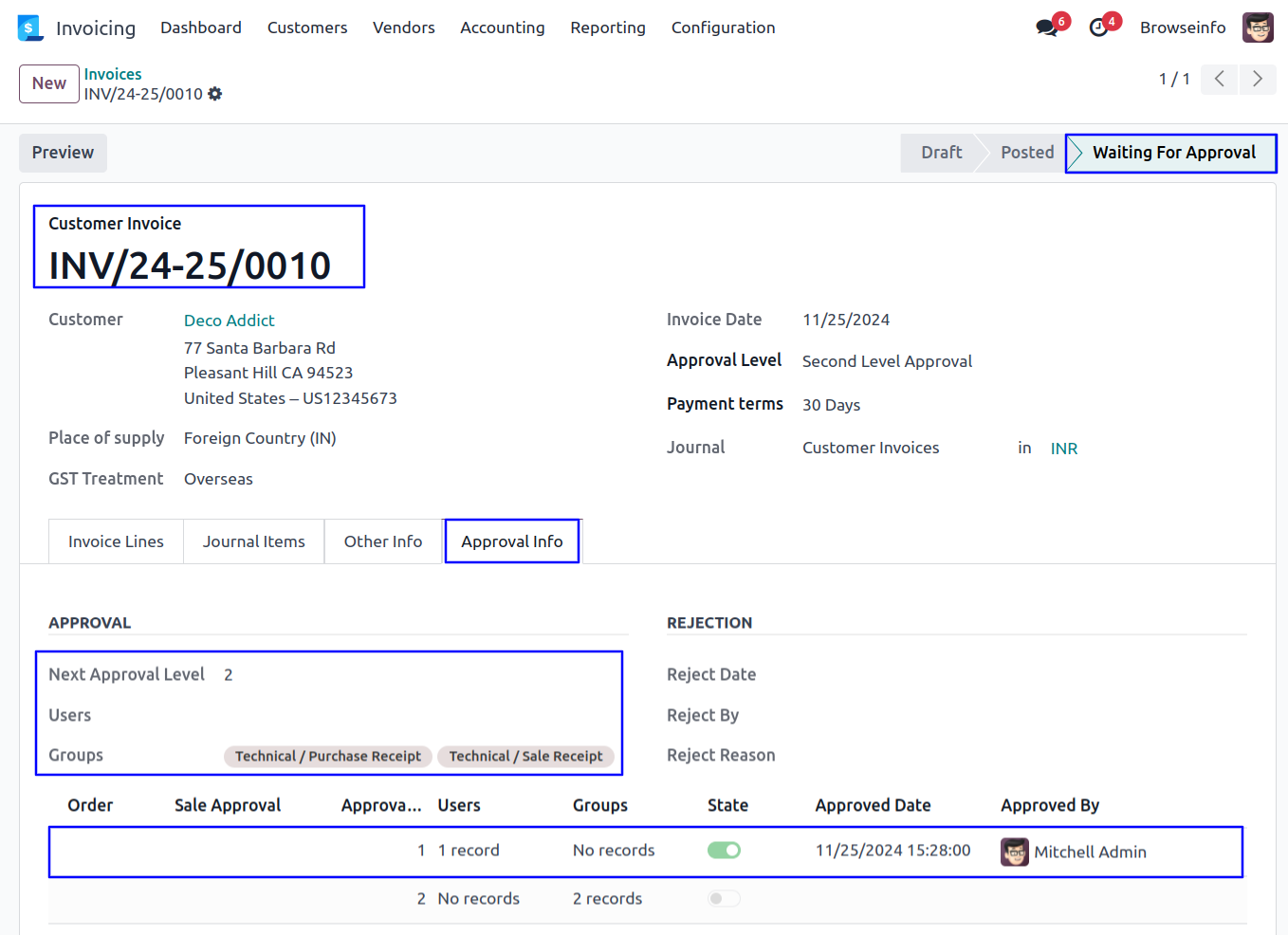The height and width of the screenshot is (935, 1288).
Task: Switch to the Journal Items tab
Action: (x=253, y=541)
